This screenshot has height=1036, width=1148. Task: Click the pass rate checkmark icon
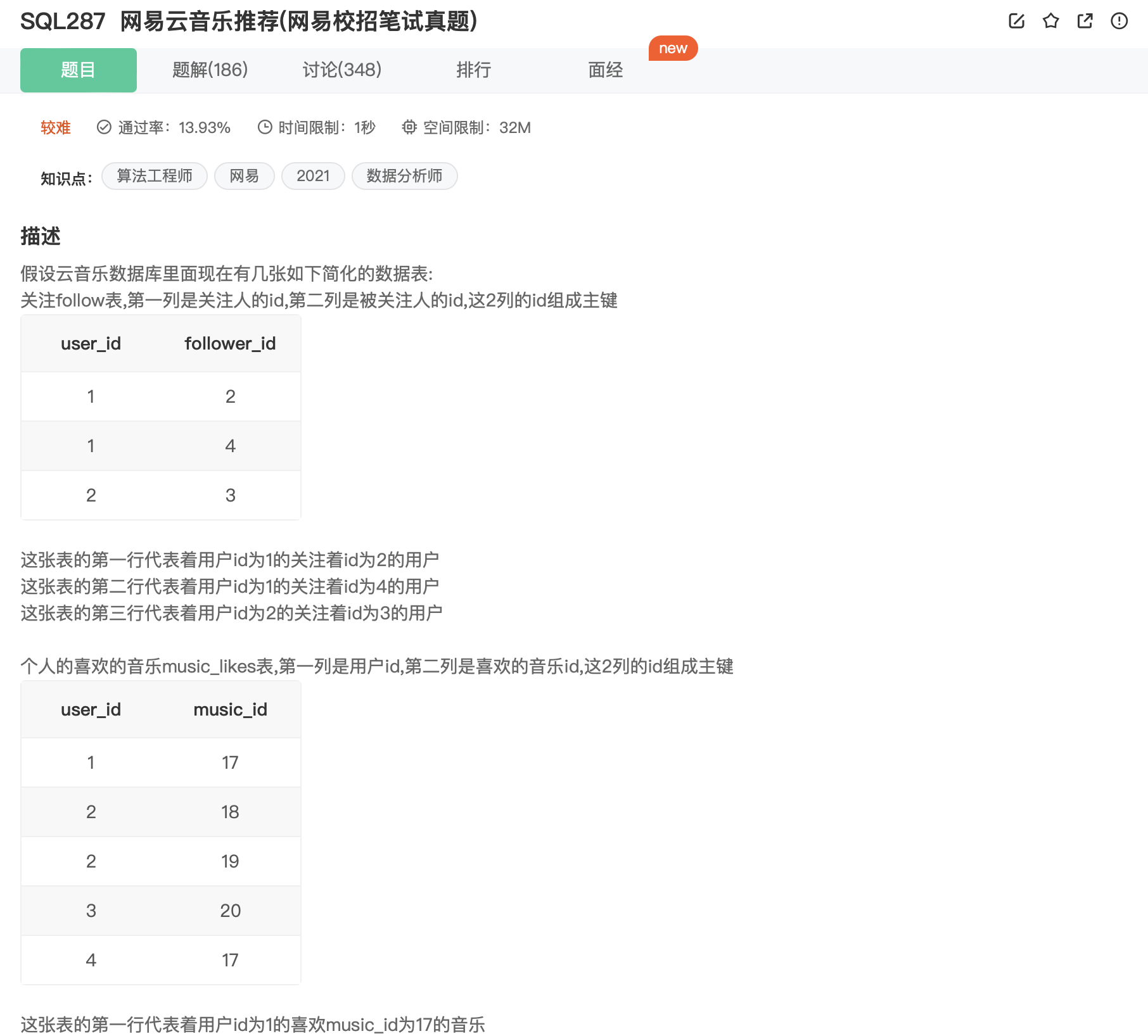104,127
